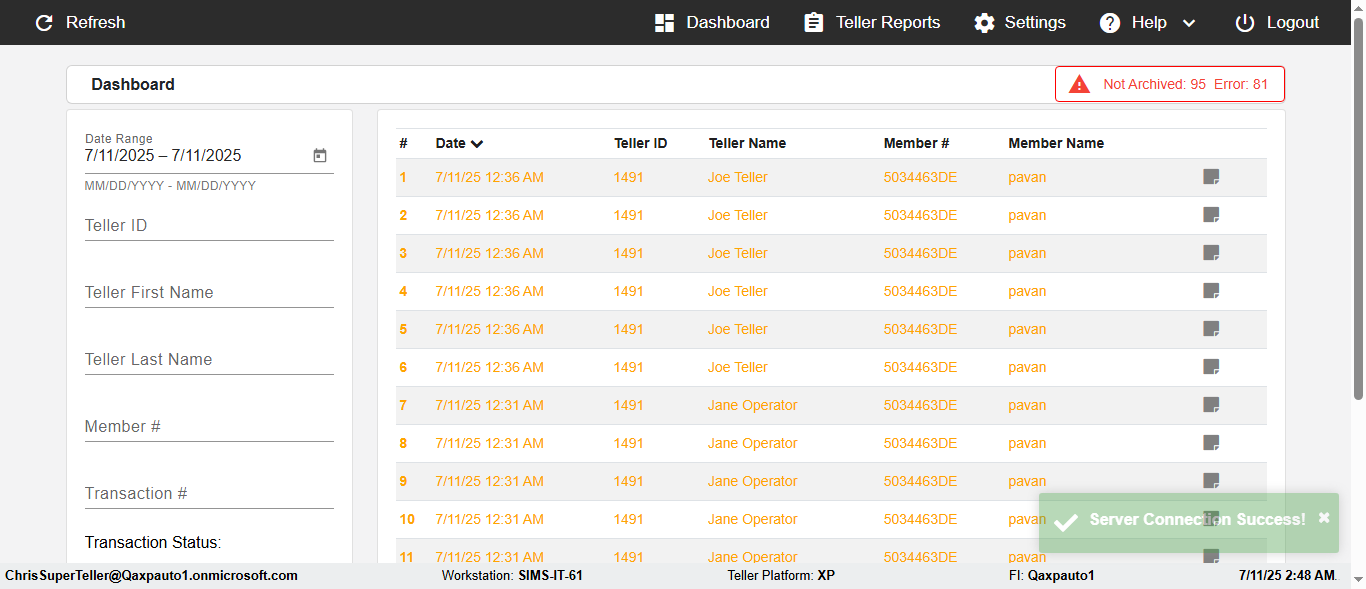Open the Dashboard menu item
Image resolution: width=1366 pixels, height=589 pixels.
[x=712, y=23]
